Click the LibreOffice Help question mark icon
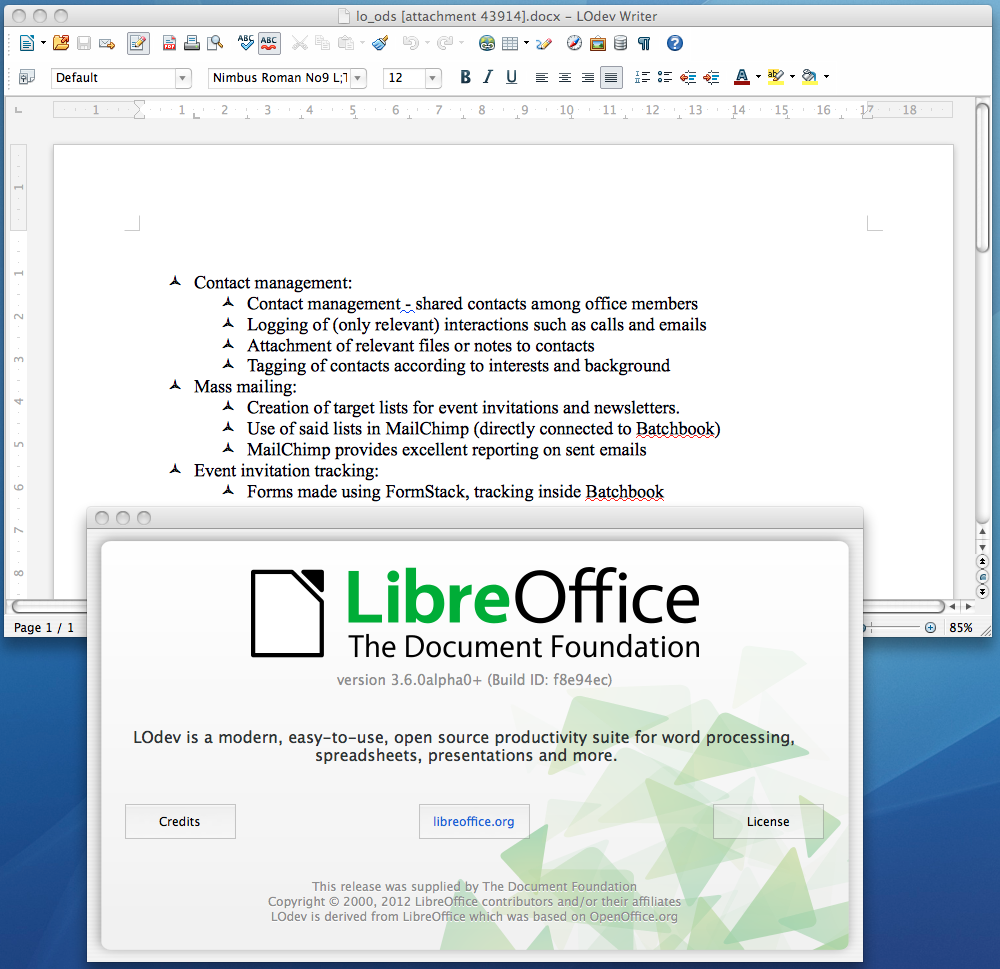The width and height of the screenshot is (1000, 969). click(674, 43)
